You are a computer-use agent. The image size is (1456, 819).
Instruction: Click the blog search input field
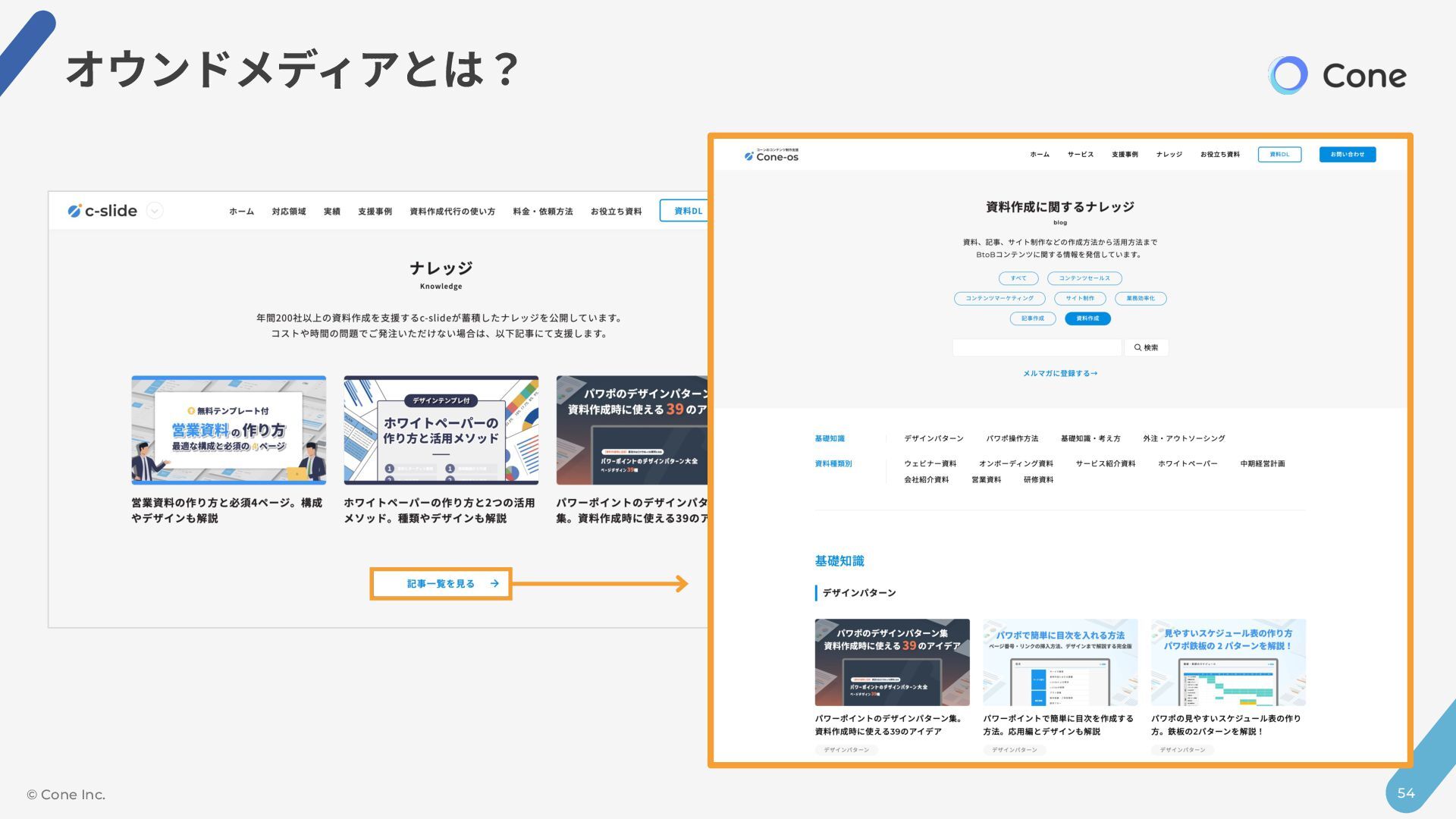click(1036, 347)
